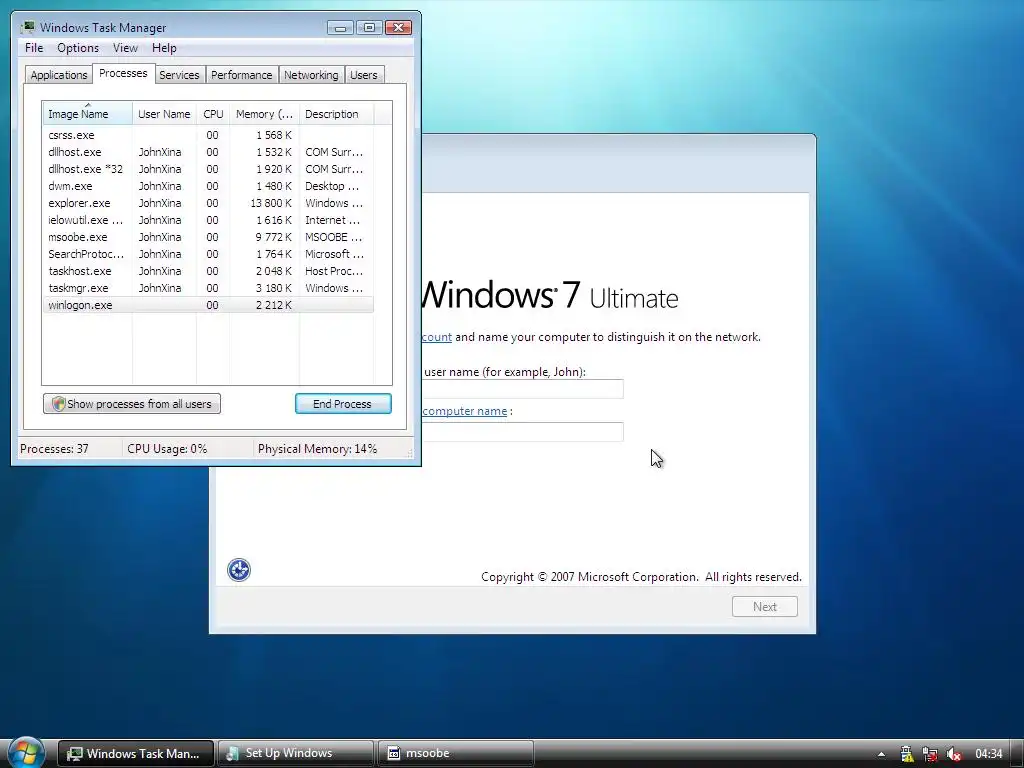
Task: Click the Desktop ... description cell
Action: tap(332, 186)
